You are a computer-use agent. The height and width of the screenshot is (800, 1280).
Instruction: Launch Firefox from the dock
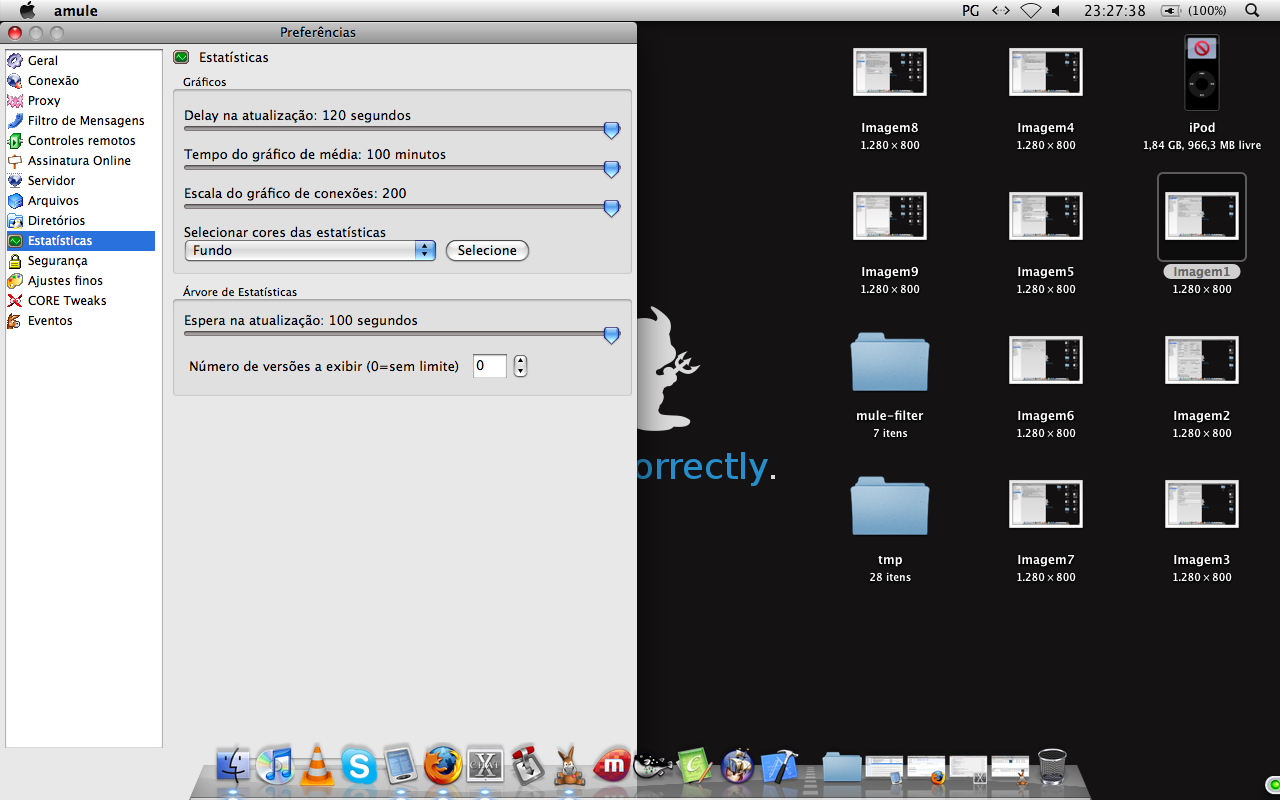click(443, 765)
